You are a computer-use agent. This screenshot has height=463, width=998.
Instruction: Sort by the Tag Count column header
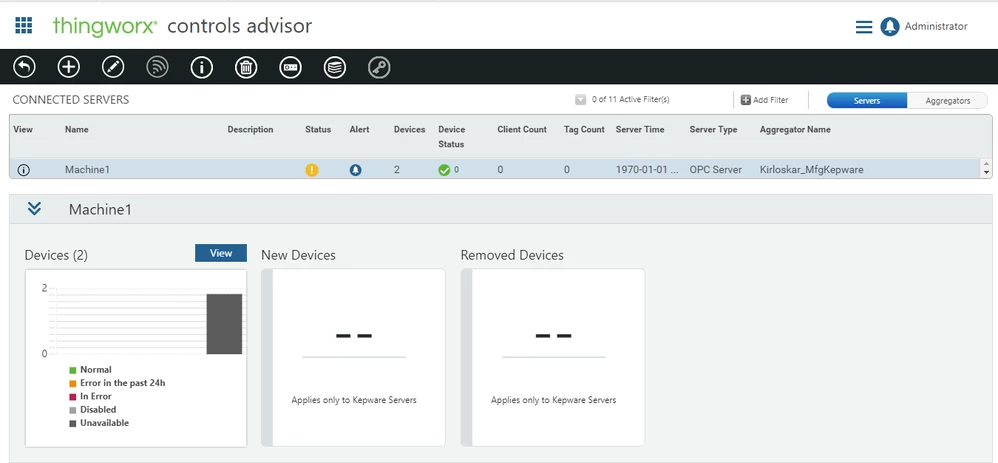pyautogui.click(x=584, y=129)
